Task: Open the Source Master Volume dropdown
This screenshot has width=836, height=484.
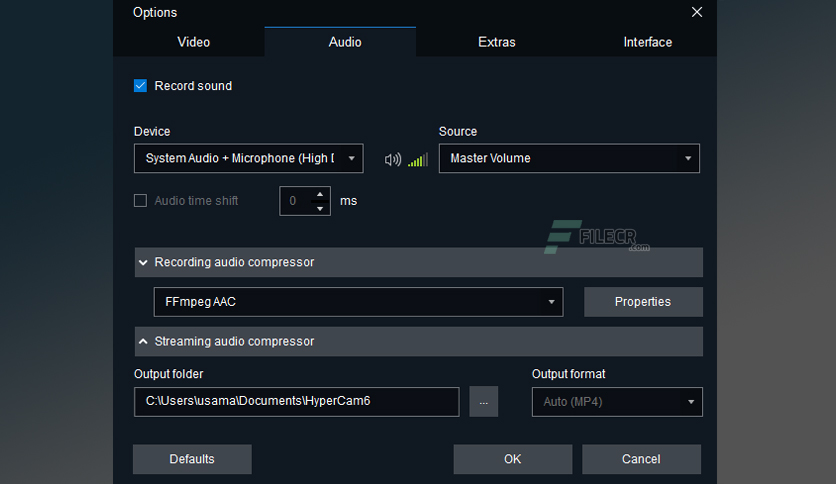Action: [569, 158]
